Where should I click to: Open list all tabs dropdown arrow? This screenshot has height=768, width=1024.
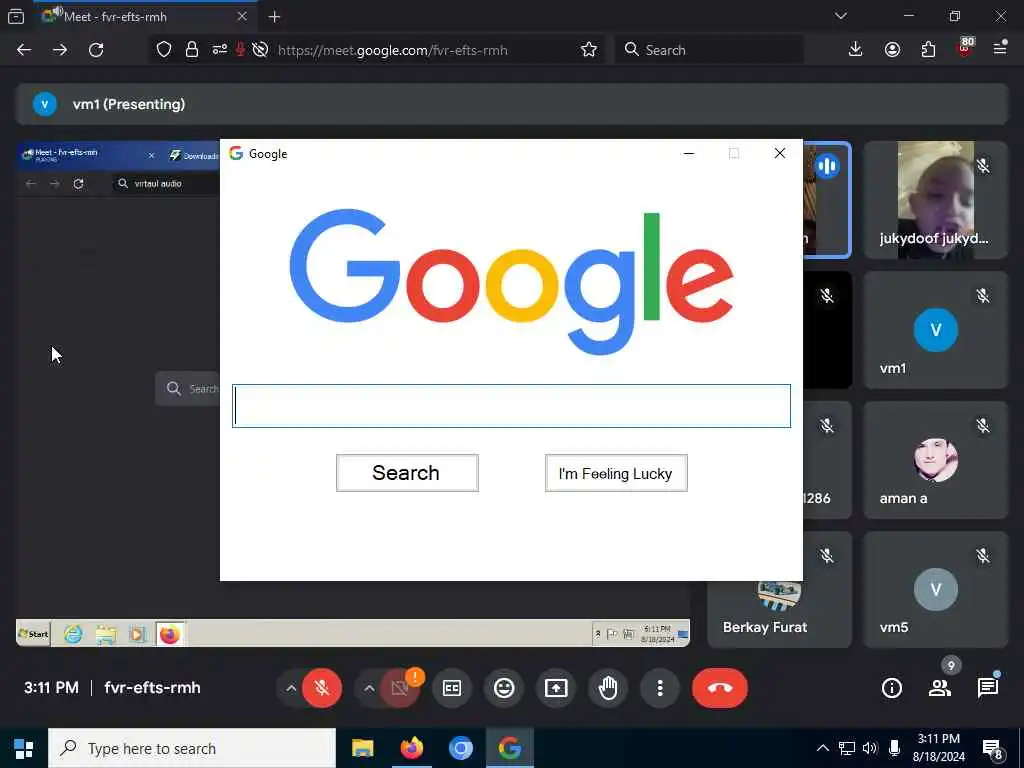[x=841, y=16]
